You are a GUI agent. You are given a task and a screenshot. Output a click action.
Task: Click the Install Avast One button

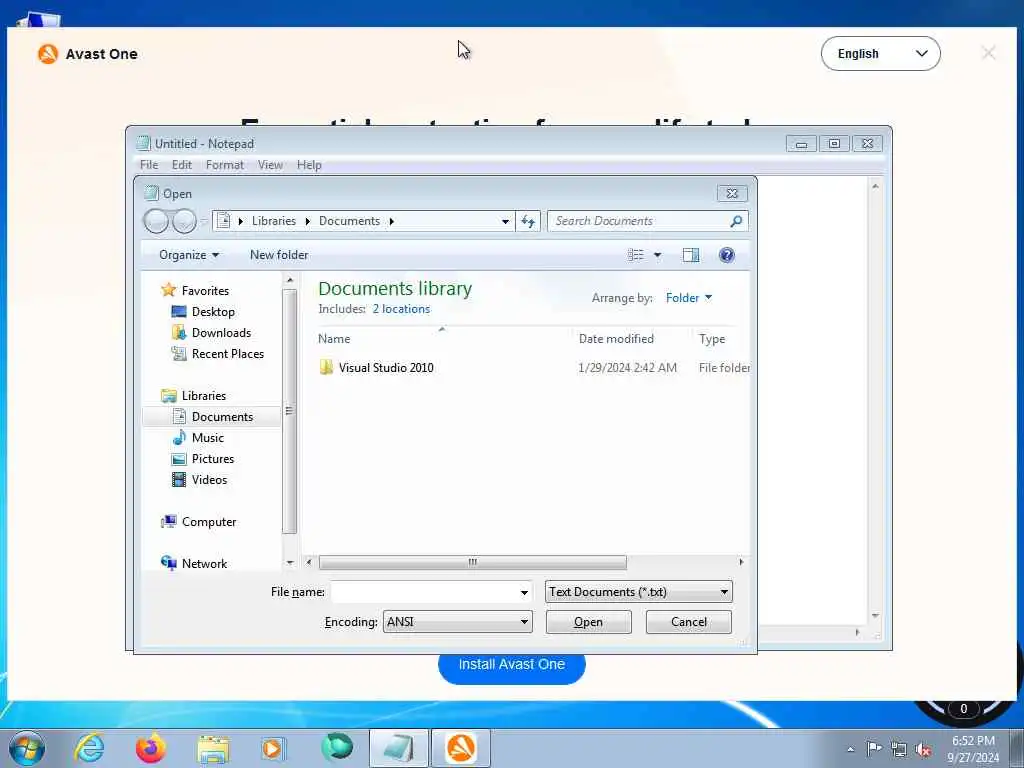[x=511, y=665]
